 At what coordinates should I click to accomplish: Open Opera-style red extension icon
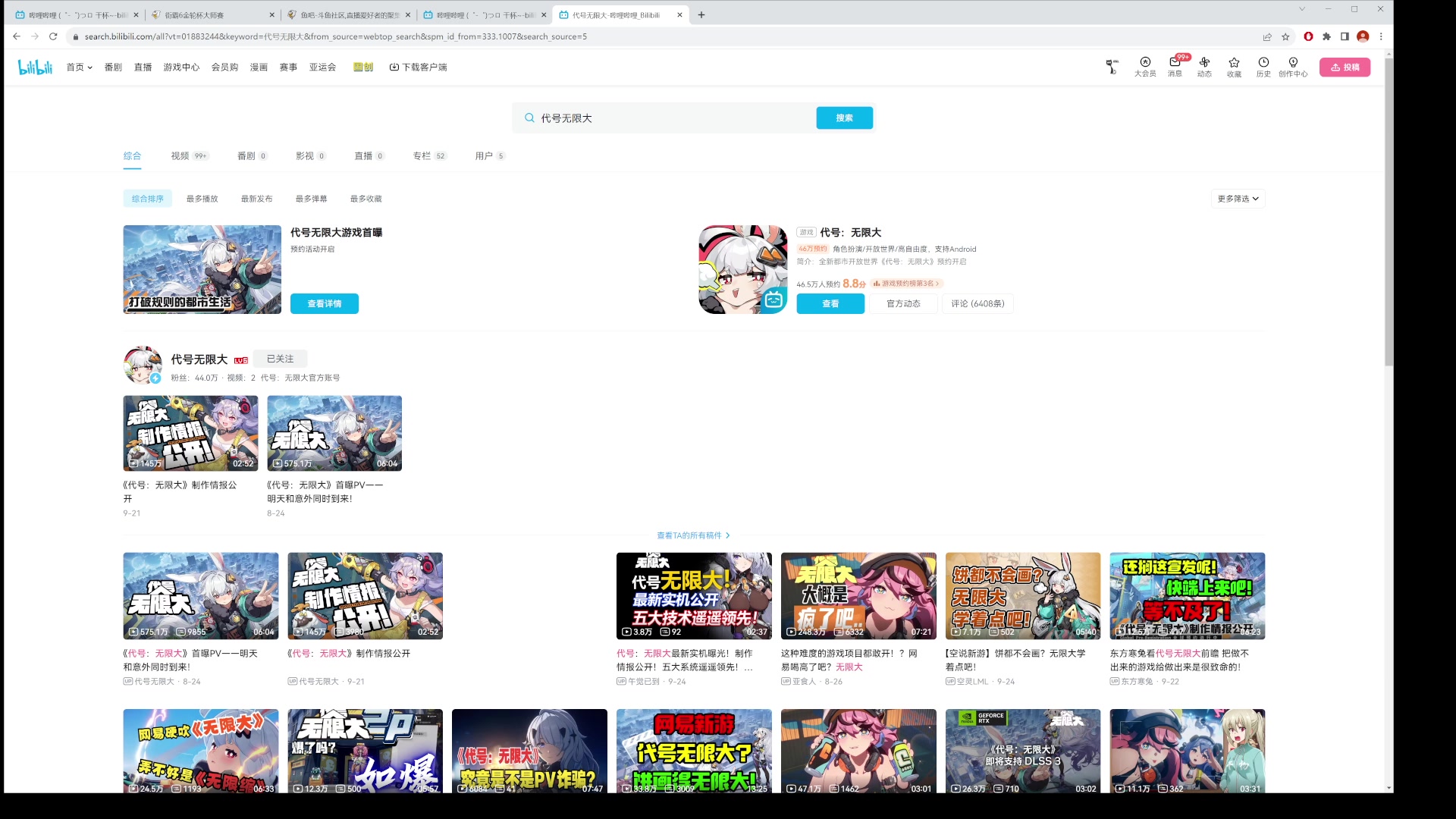(1308, 36)
